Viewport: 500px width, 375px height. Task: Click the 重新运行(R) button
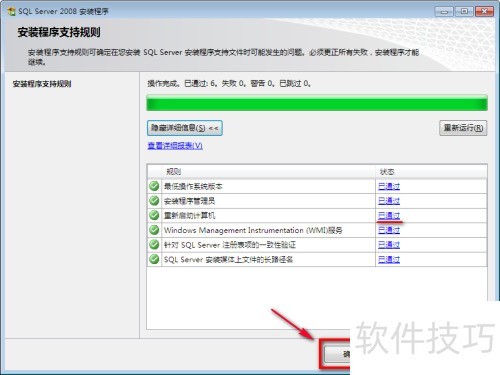click(x=463, y=128)
